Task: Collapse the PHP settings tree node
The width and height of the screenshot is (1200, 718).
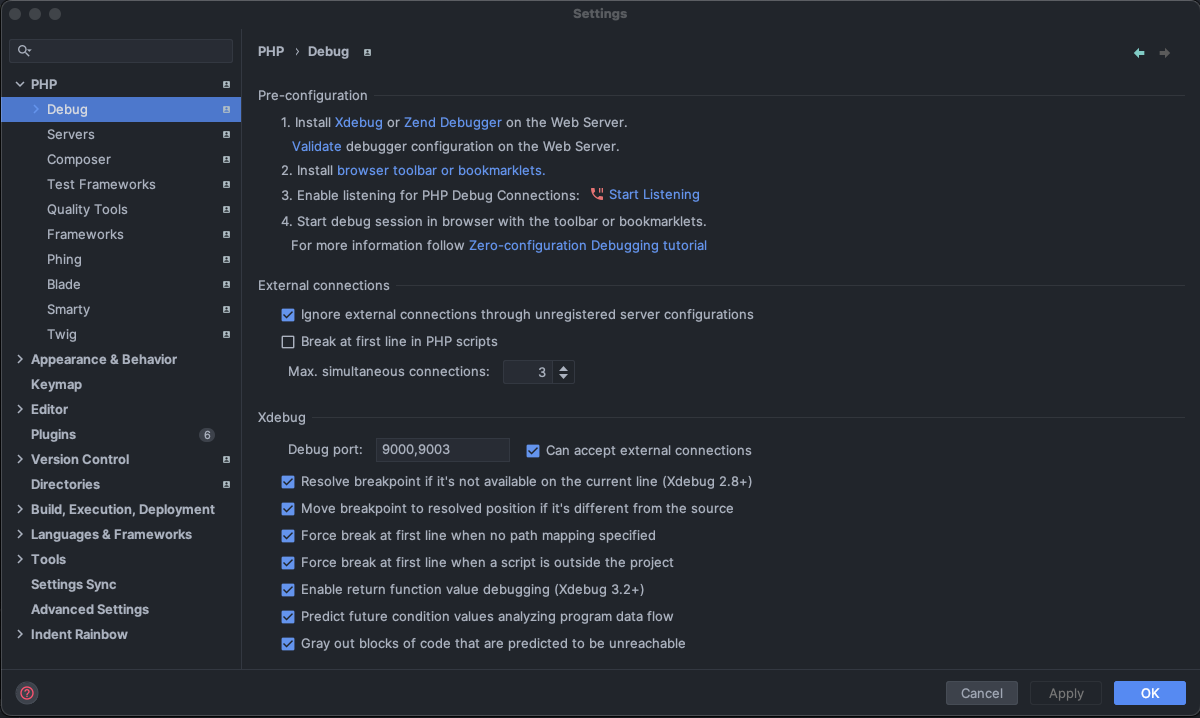Action: pyautogui.click(x=20, y=85)
